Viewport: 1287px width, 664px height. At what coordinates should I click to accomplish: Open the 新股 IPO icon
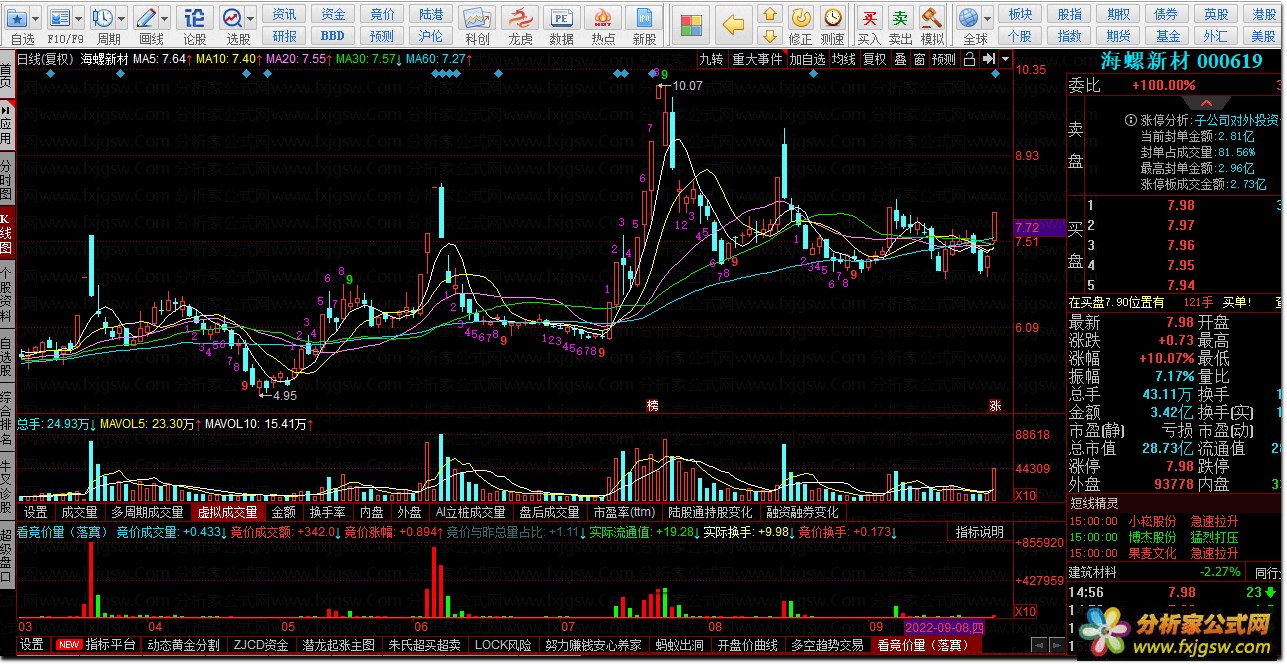645,19
